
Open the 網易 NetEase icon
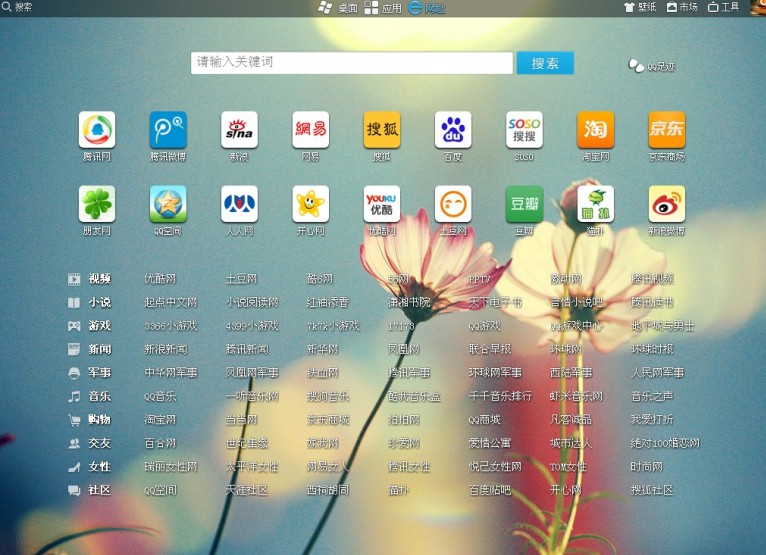coord(311,130)
